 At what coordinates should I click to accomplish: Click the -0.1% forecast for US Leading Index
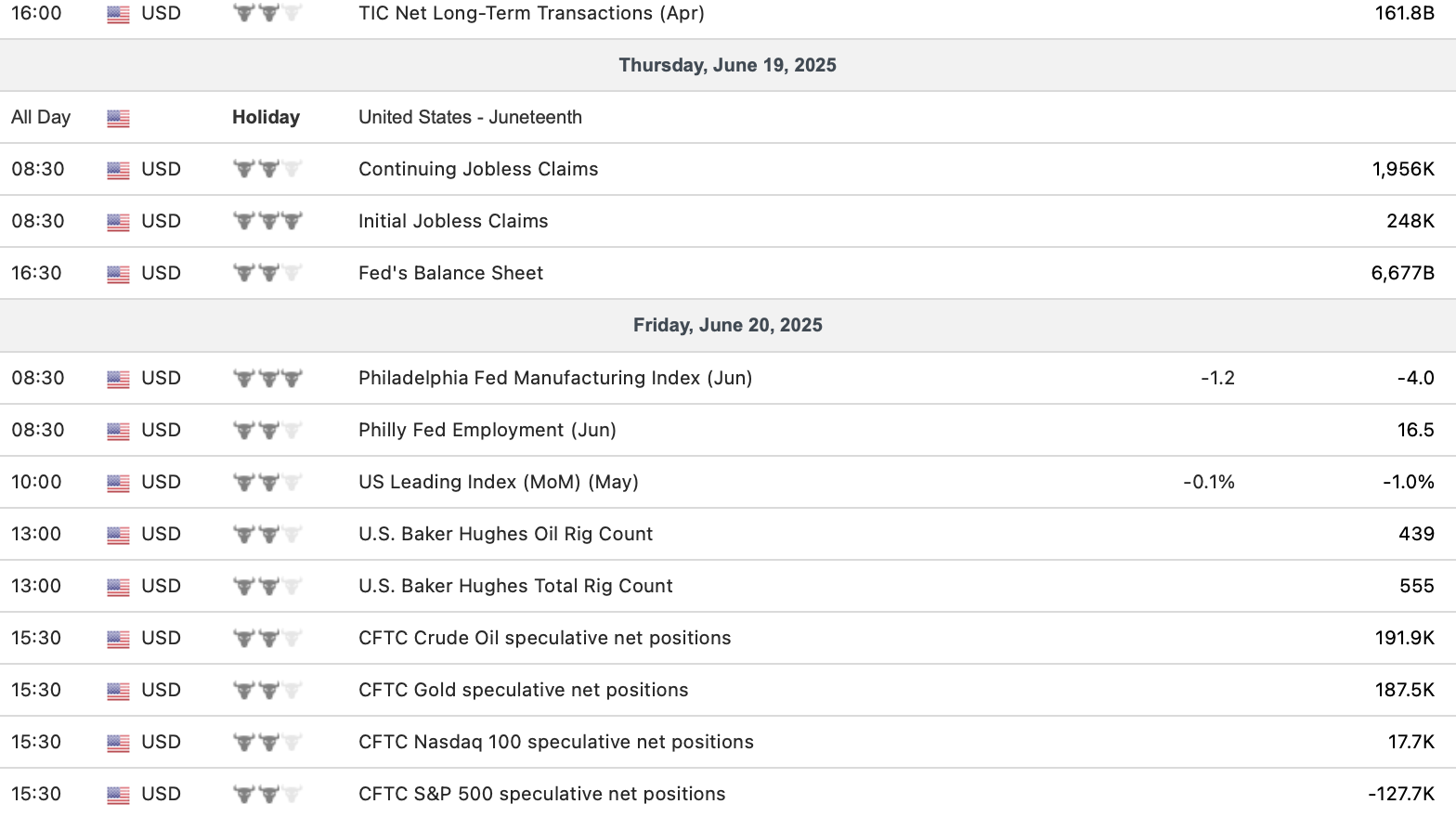[1208, 482]
